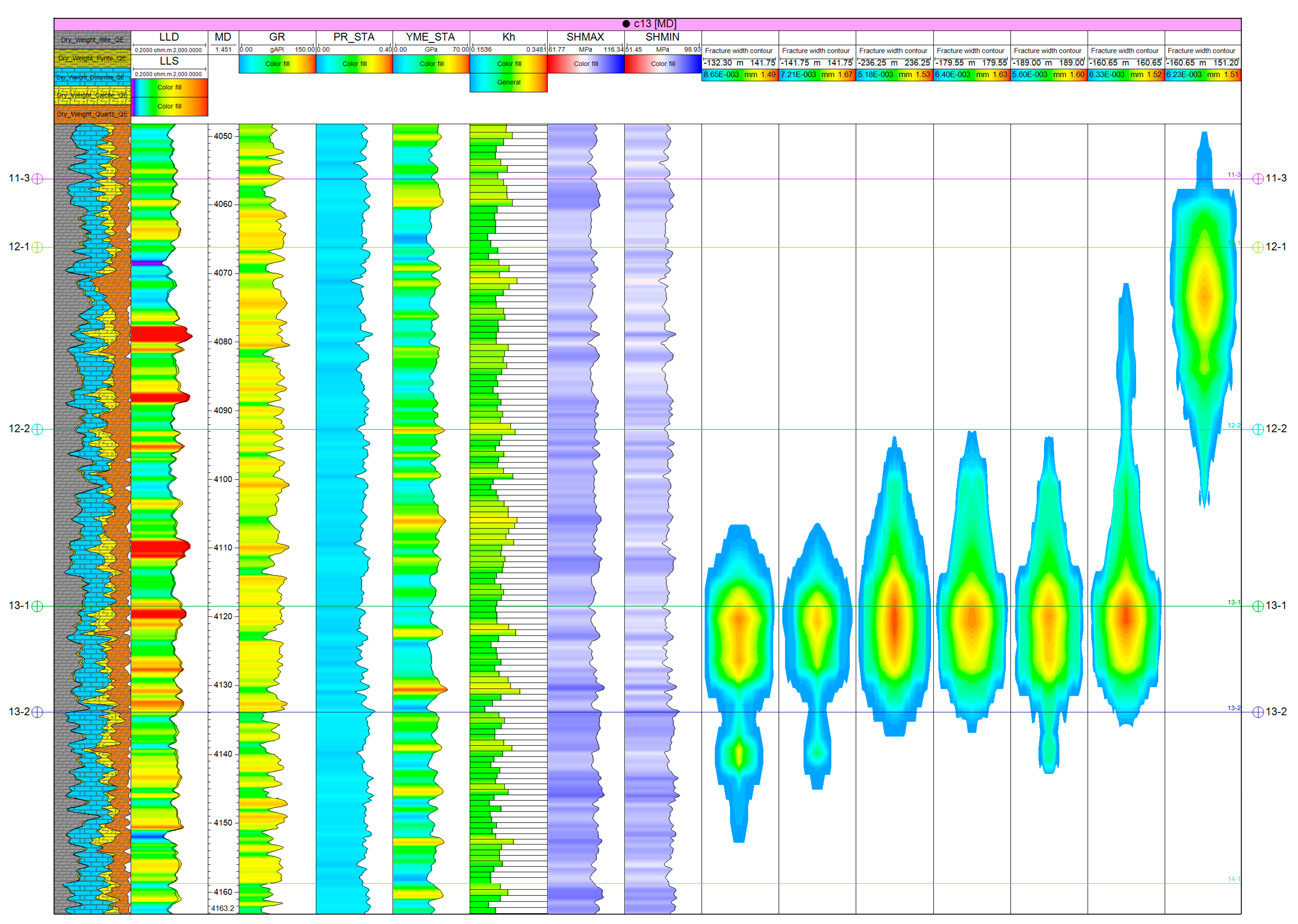
Task: Select the 5.18E-003 mm 1.53 fracture color scale
Action: [894, 74]
